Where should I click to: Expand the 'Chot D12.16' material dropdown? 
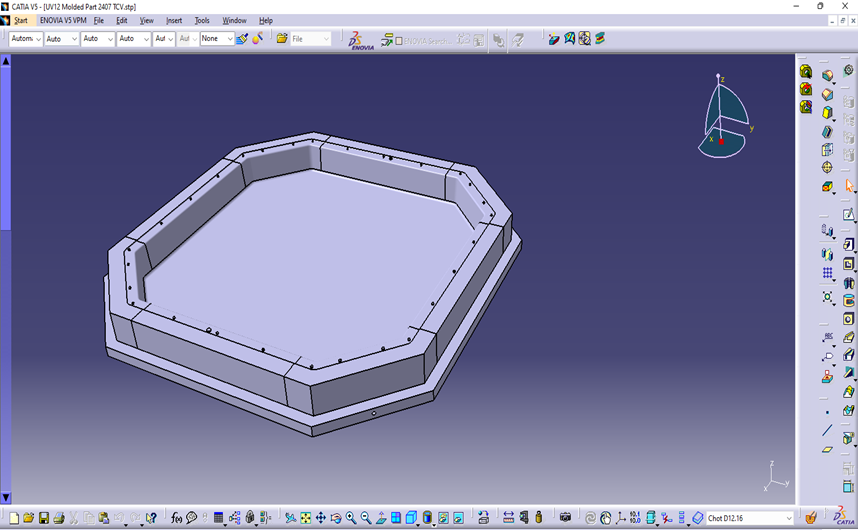[788, 518]
